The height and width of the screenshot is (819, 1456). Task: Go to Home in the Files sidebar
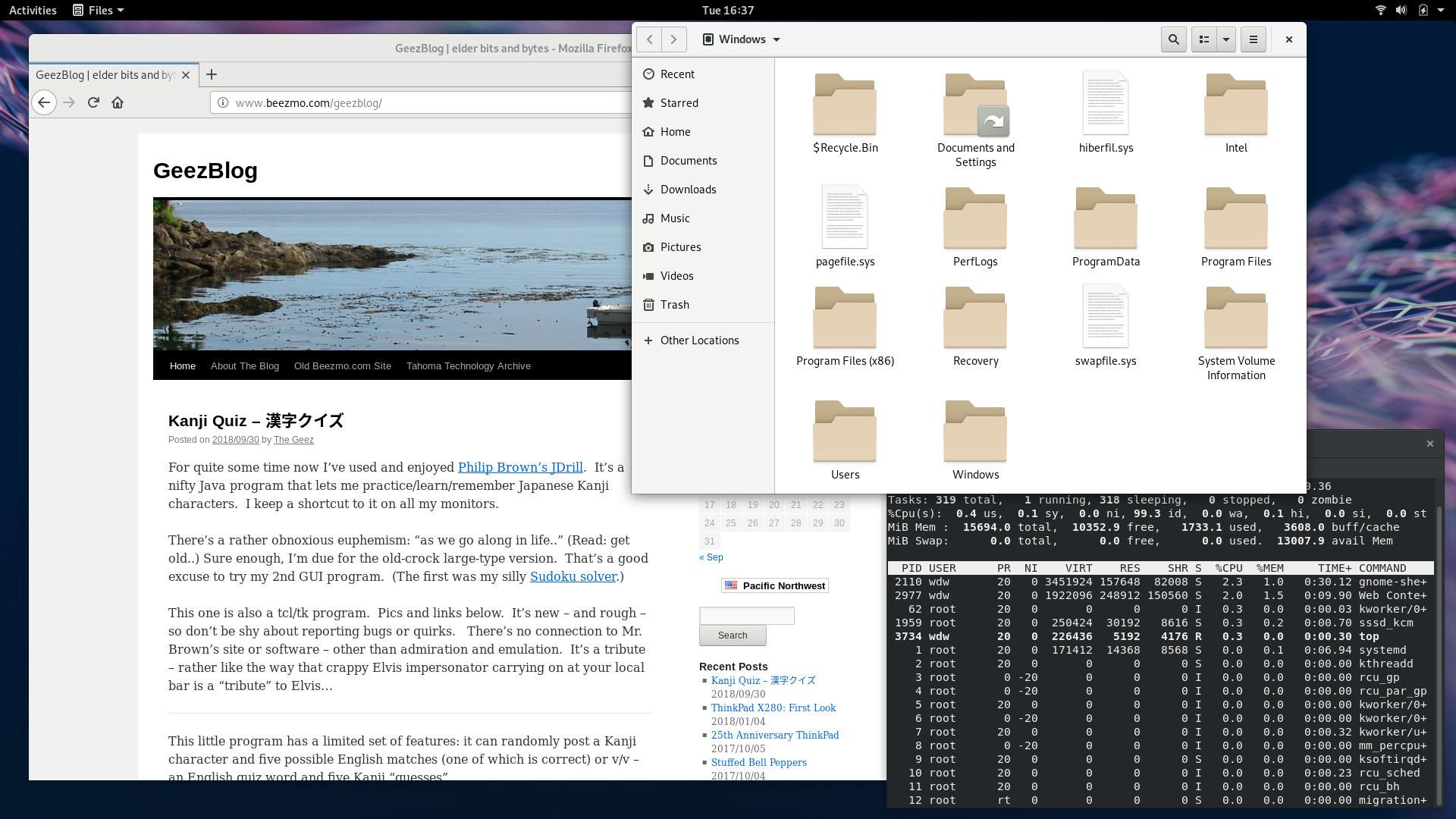pos(703,132)
